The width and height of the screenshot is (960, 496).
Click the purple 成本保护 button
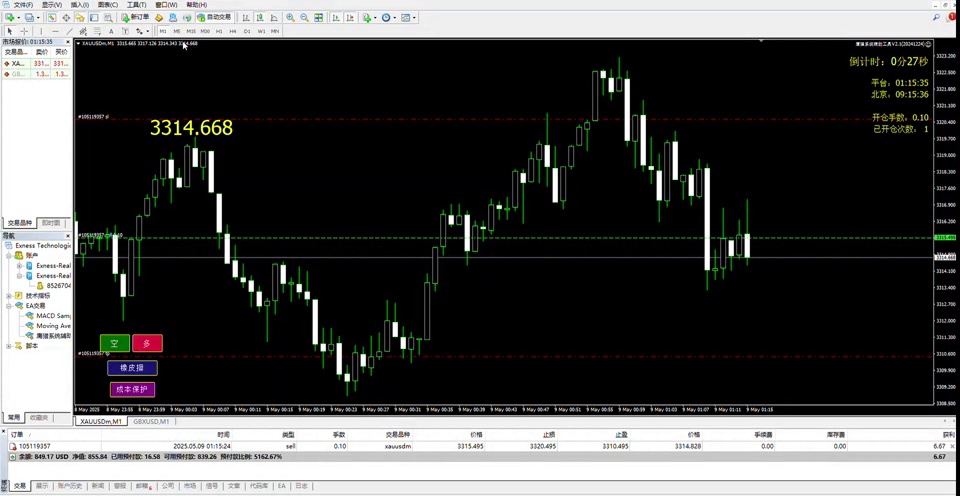click(132, 389)
